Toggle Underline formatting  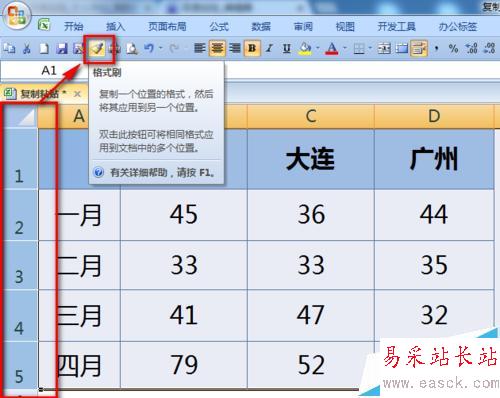287,49
